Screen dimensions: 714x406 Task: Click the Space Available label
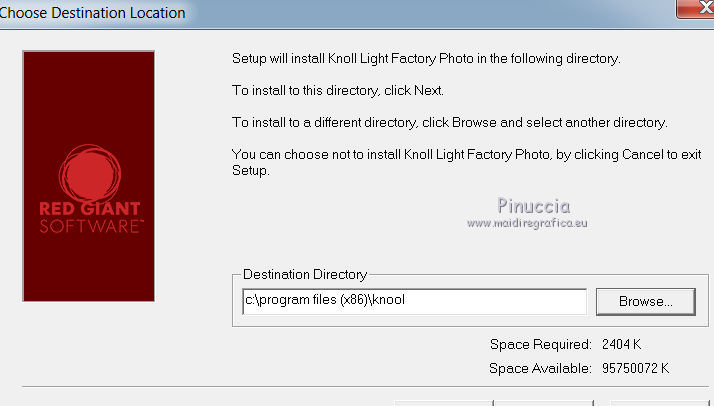click(x=540, y=368)
